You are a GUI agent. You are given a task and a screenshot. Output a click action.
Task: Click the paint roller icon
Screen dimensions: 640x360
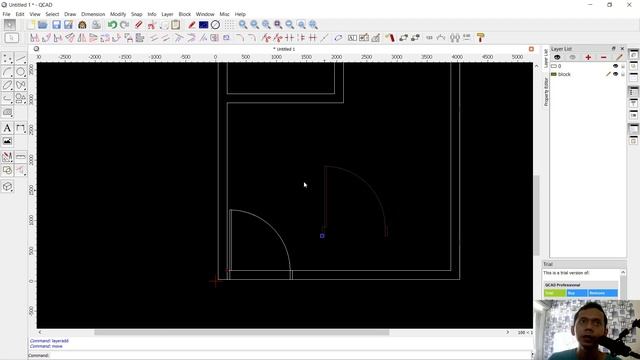point(480,38)
